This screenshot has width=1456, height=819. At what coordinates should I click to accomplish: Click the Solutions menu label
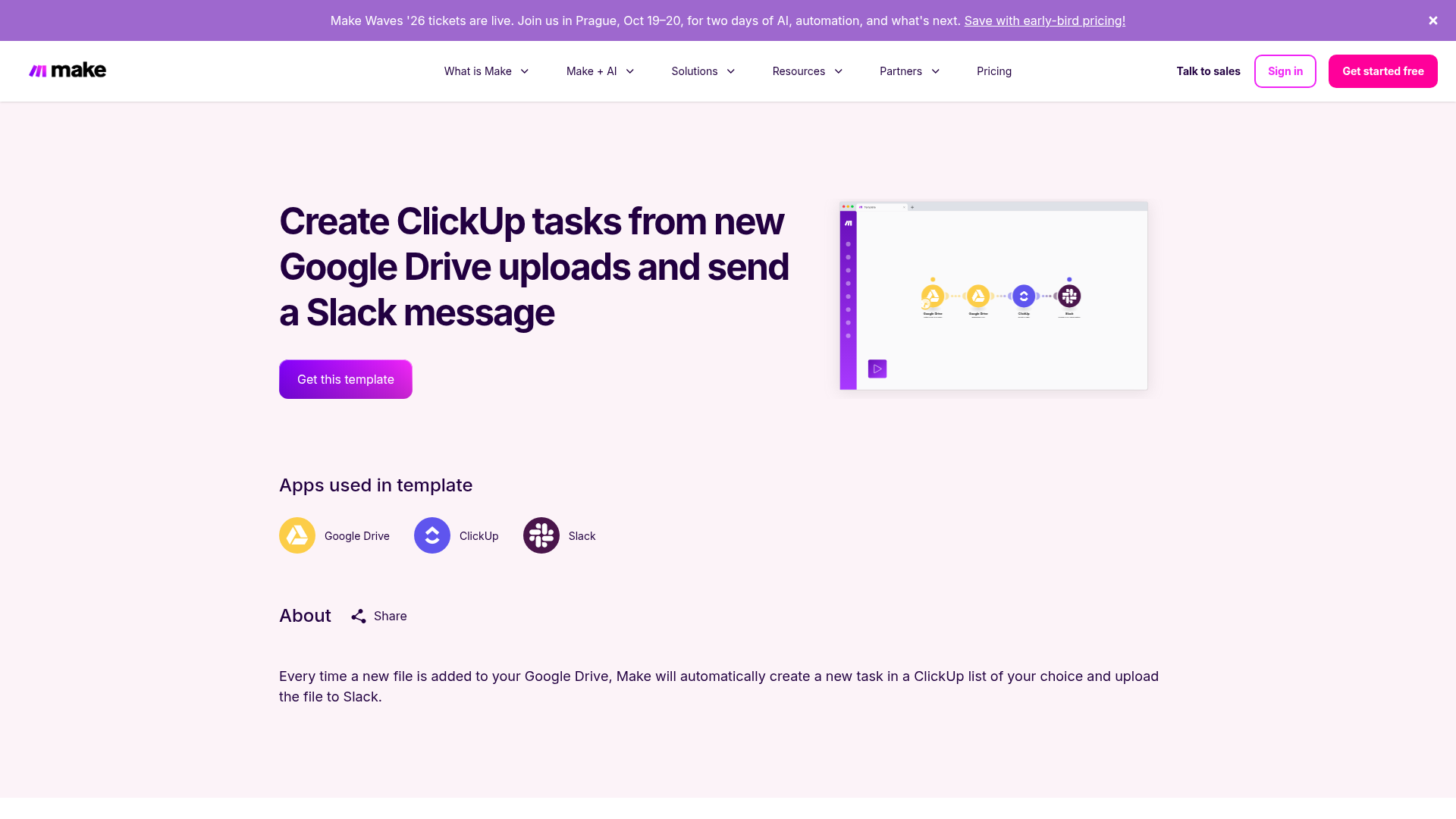point(694,71)
